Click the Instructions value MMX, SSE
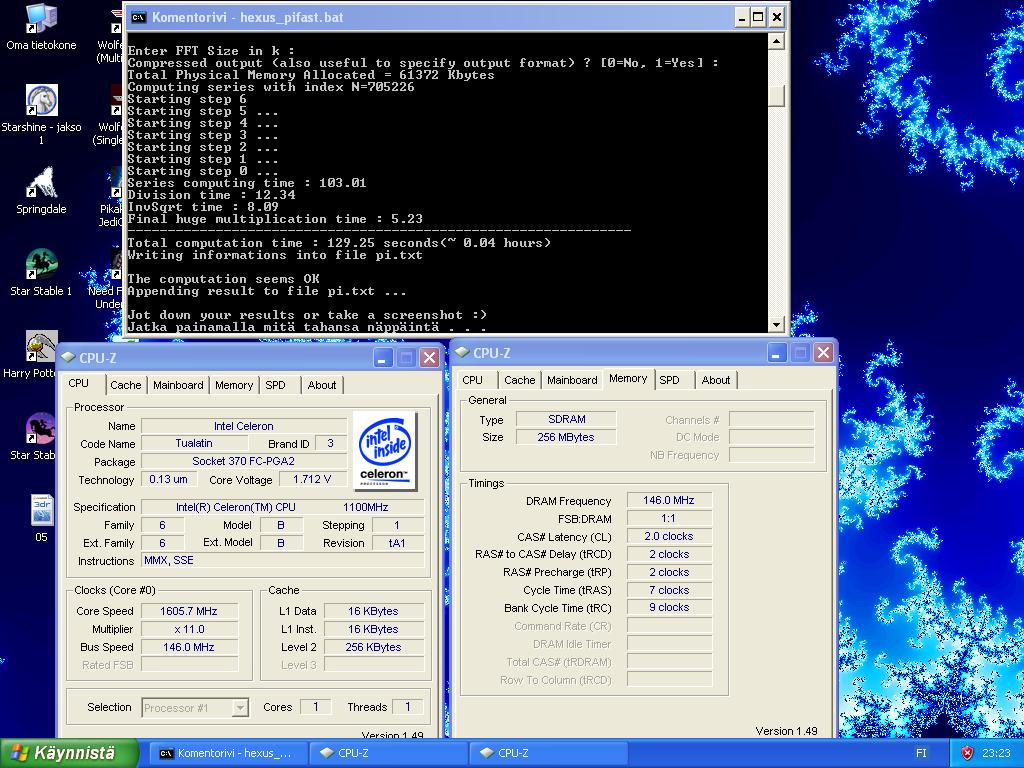 [x=283, y=560]
